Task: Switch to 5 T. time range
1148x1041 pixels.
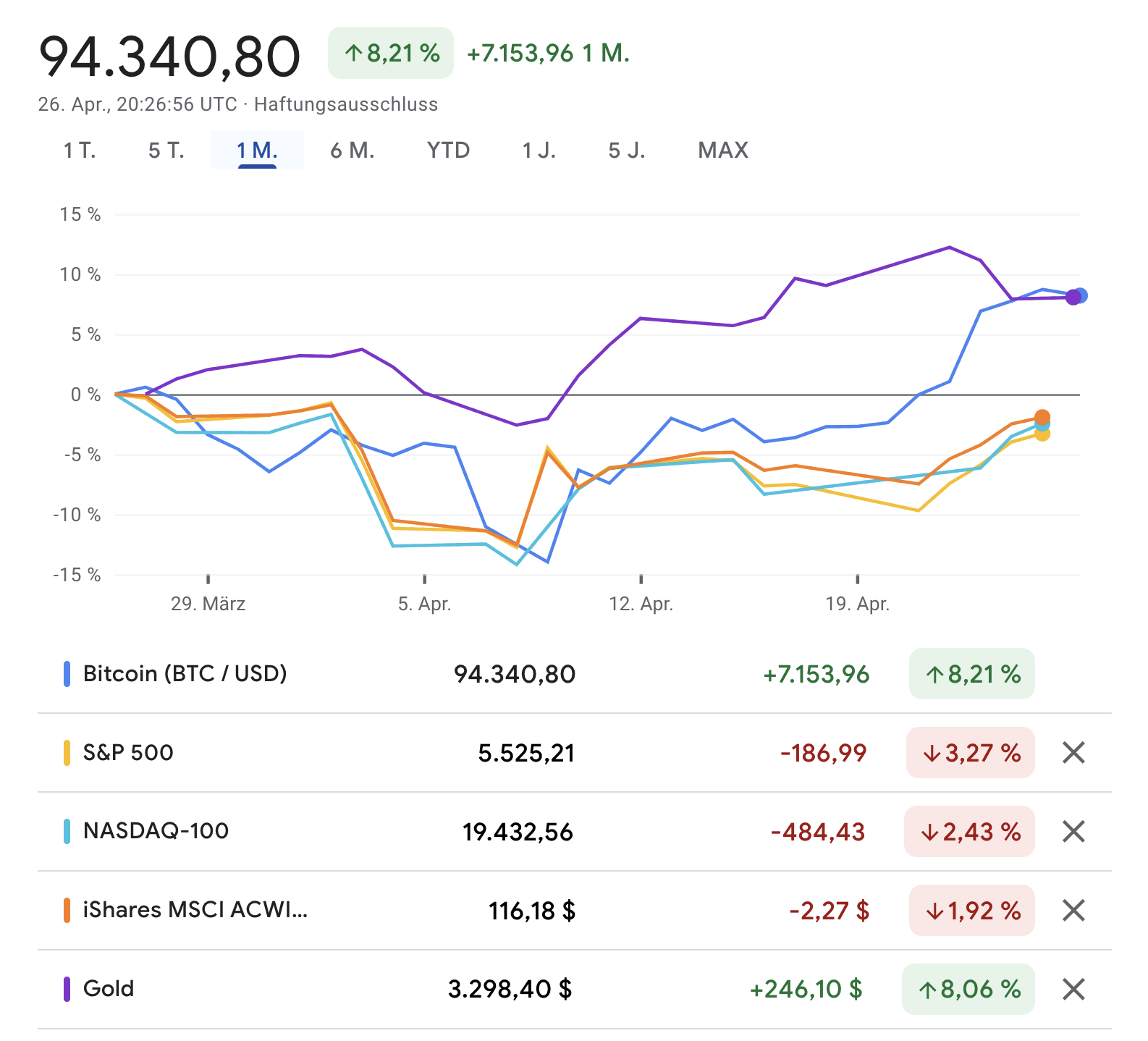Action: (166, 151)
